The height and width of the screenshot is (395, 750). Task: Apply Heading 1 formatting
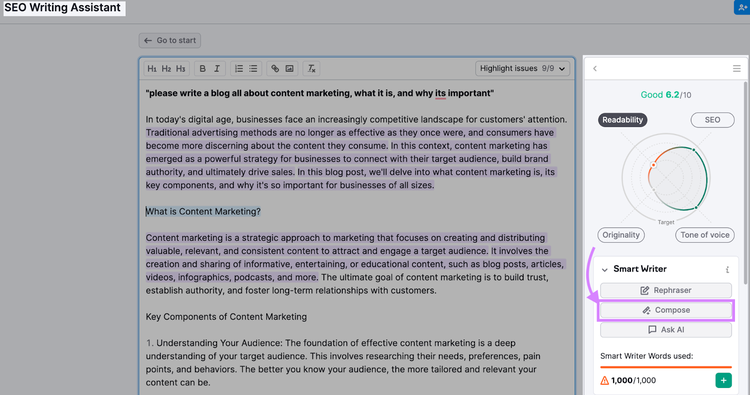click(x=152, y=69)
